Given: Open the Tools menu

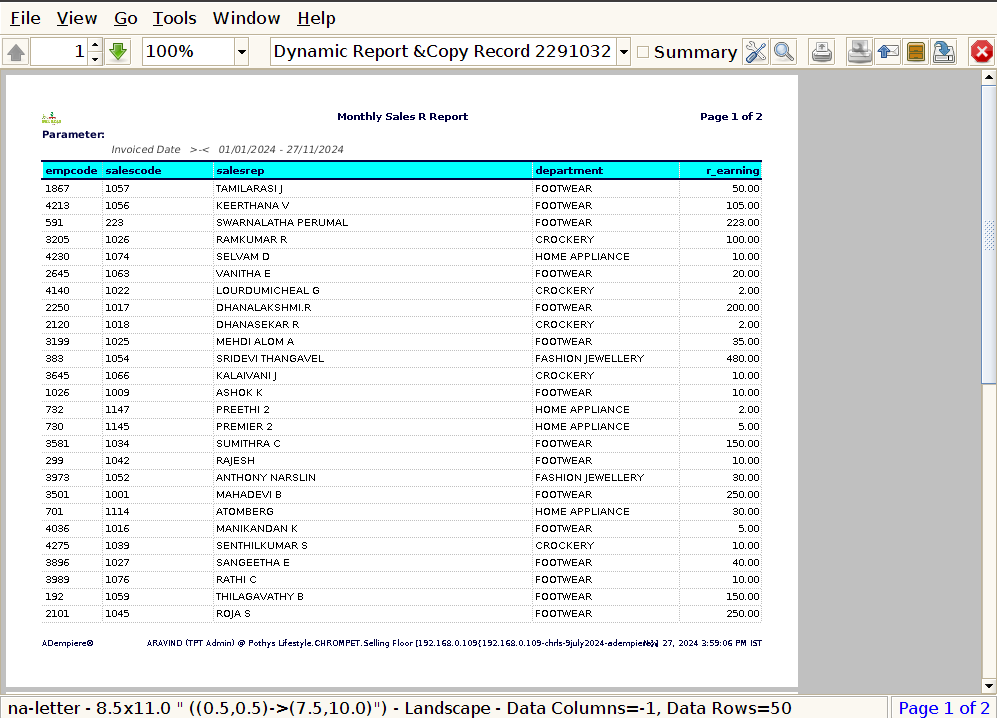Looking at the screenshot, I should [174, 18].
